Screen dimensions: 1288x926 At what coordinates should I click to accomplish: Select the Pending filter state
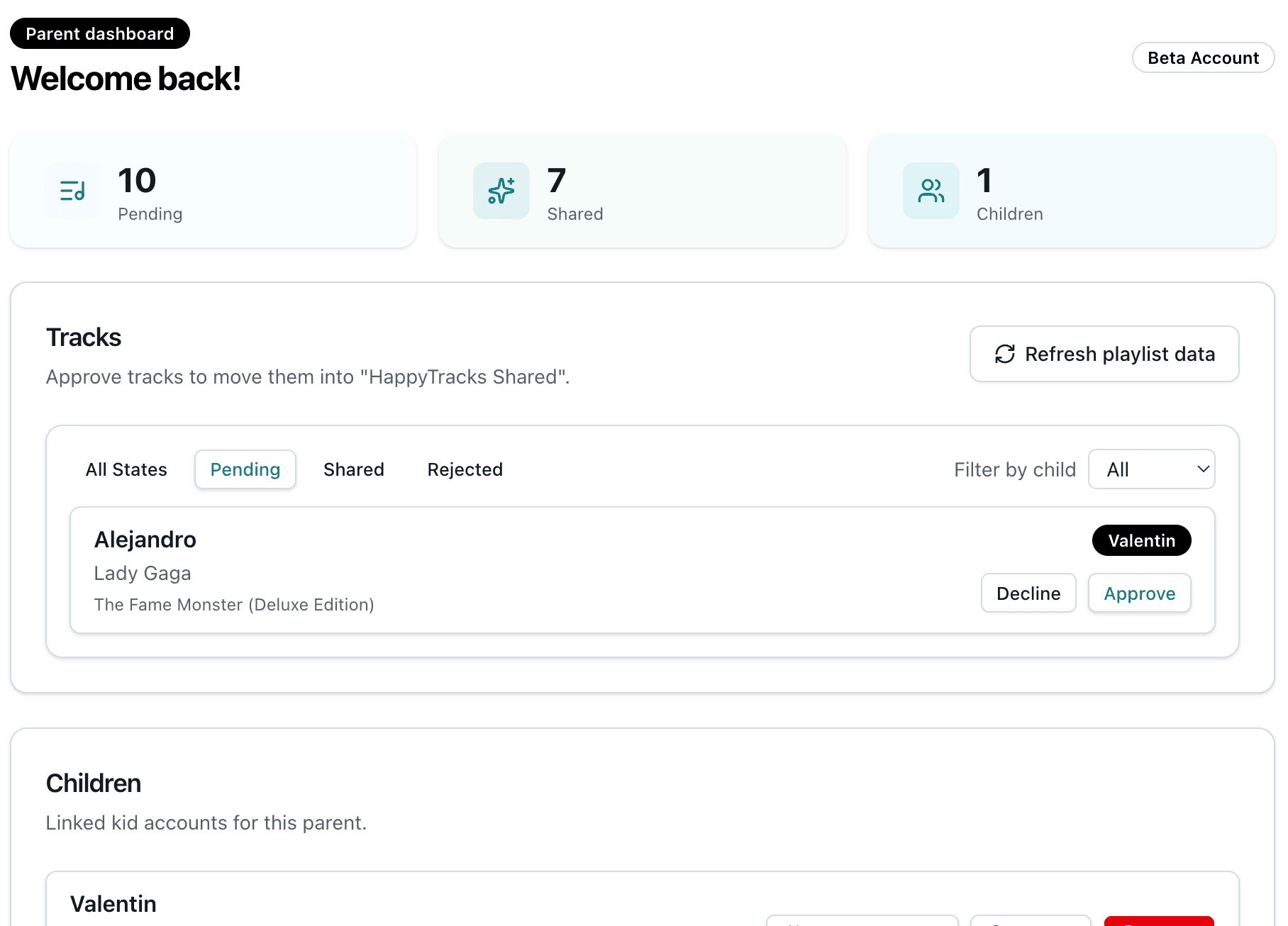pyautogui.click(x=245, y=469)
